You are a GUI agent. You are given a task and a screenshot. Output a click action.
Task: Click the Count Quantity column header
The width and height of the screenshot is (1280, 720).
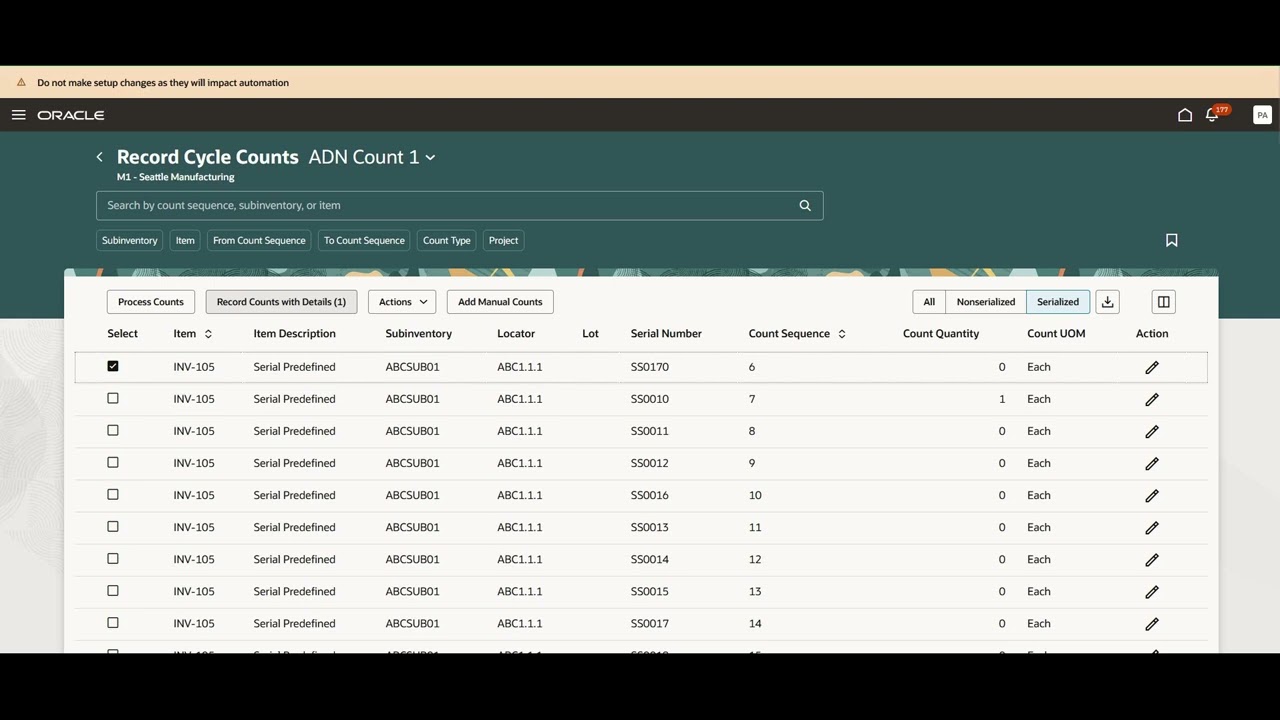click(x=941, y=334)
